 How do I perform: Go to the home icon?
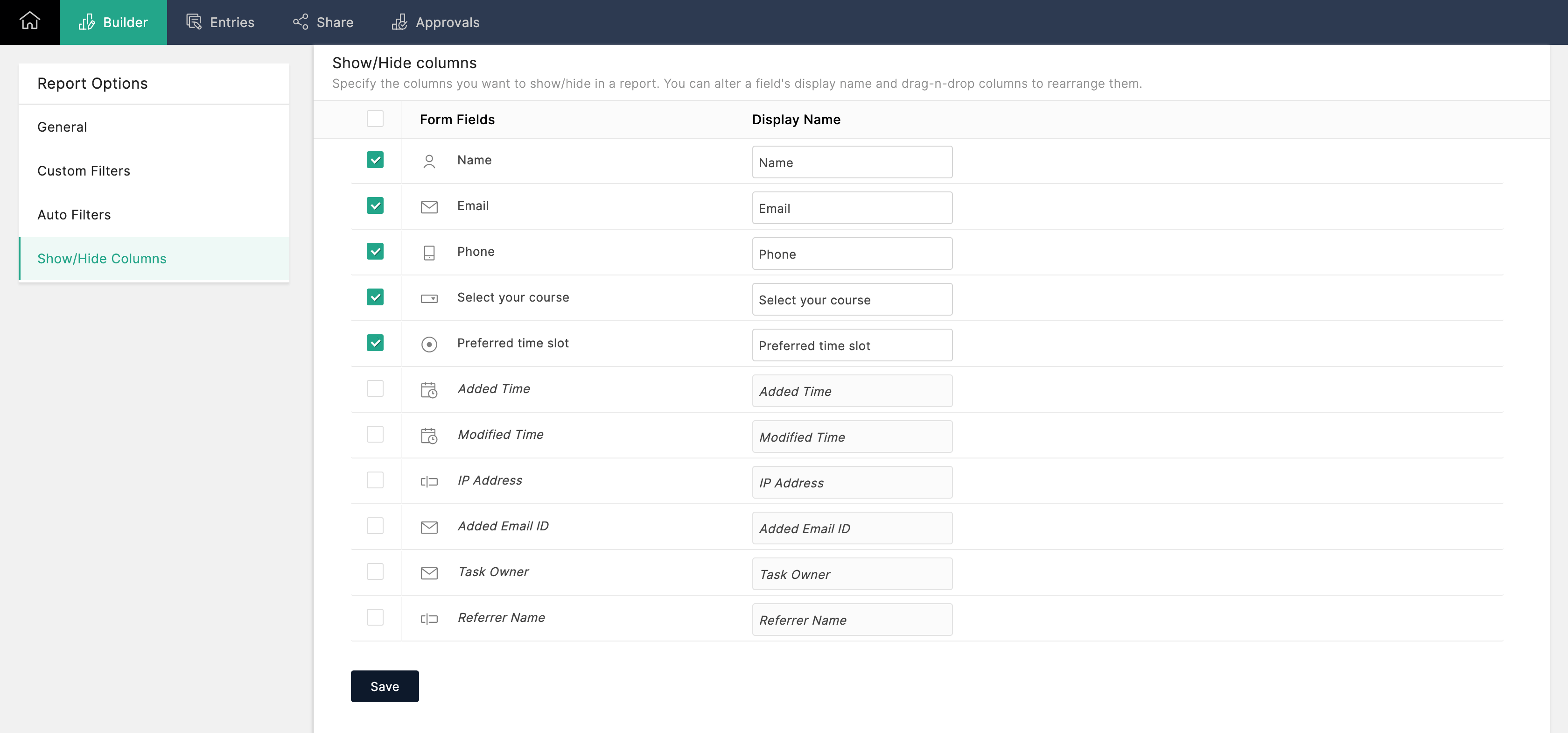29,21
